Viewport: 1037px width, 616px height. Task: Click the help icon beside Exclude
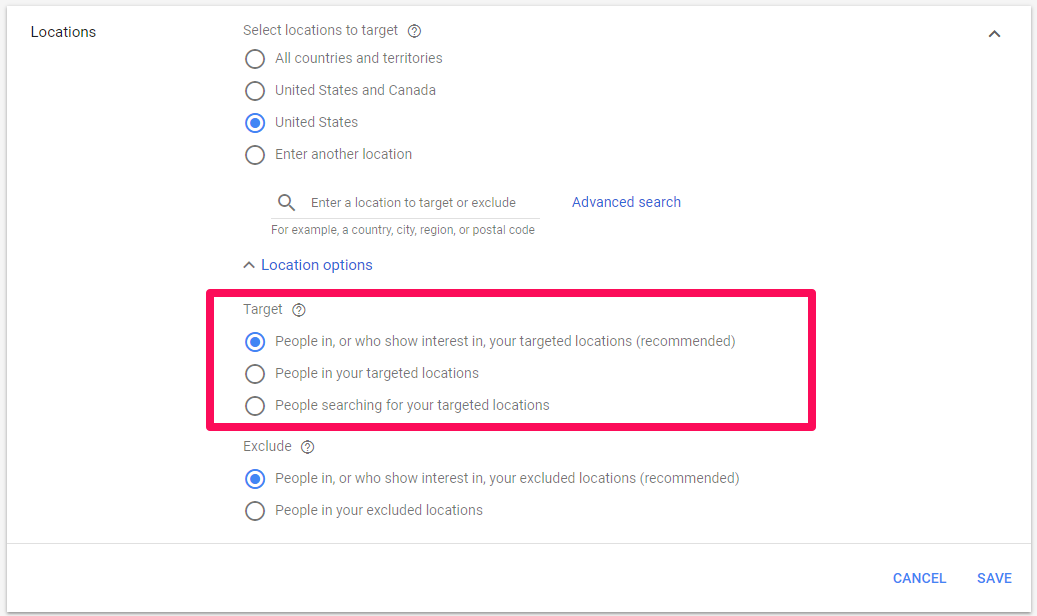tap(308, 447)
